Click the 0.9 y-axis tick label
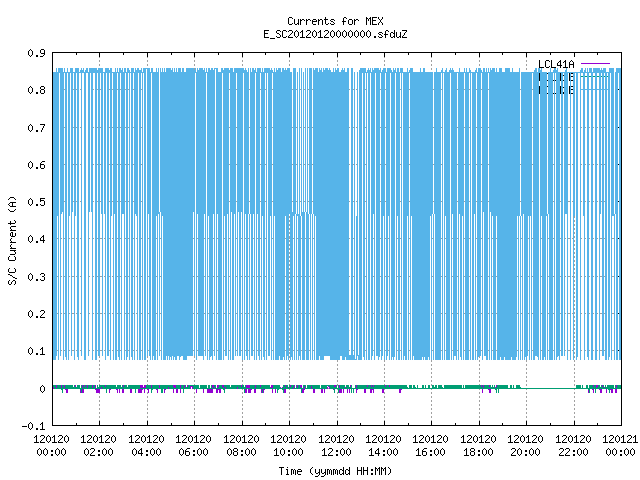 36,53
